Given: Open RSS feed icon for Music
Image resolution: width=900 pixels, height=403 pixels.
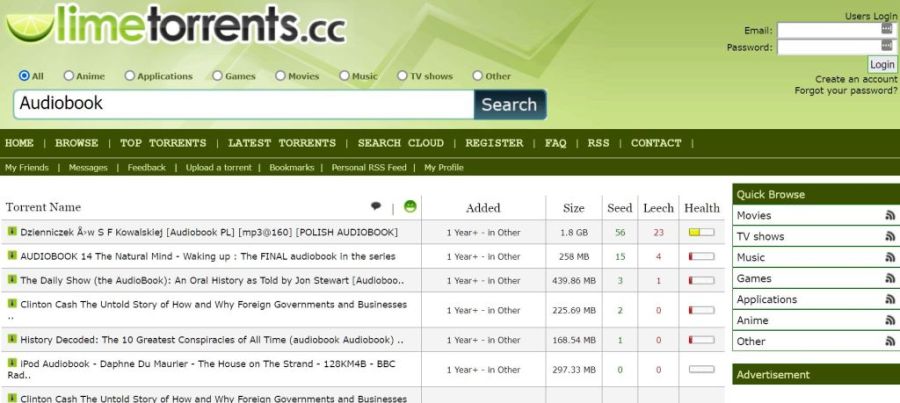Looking at the screenshot, I should (x=890, y=258).
